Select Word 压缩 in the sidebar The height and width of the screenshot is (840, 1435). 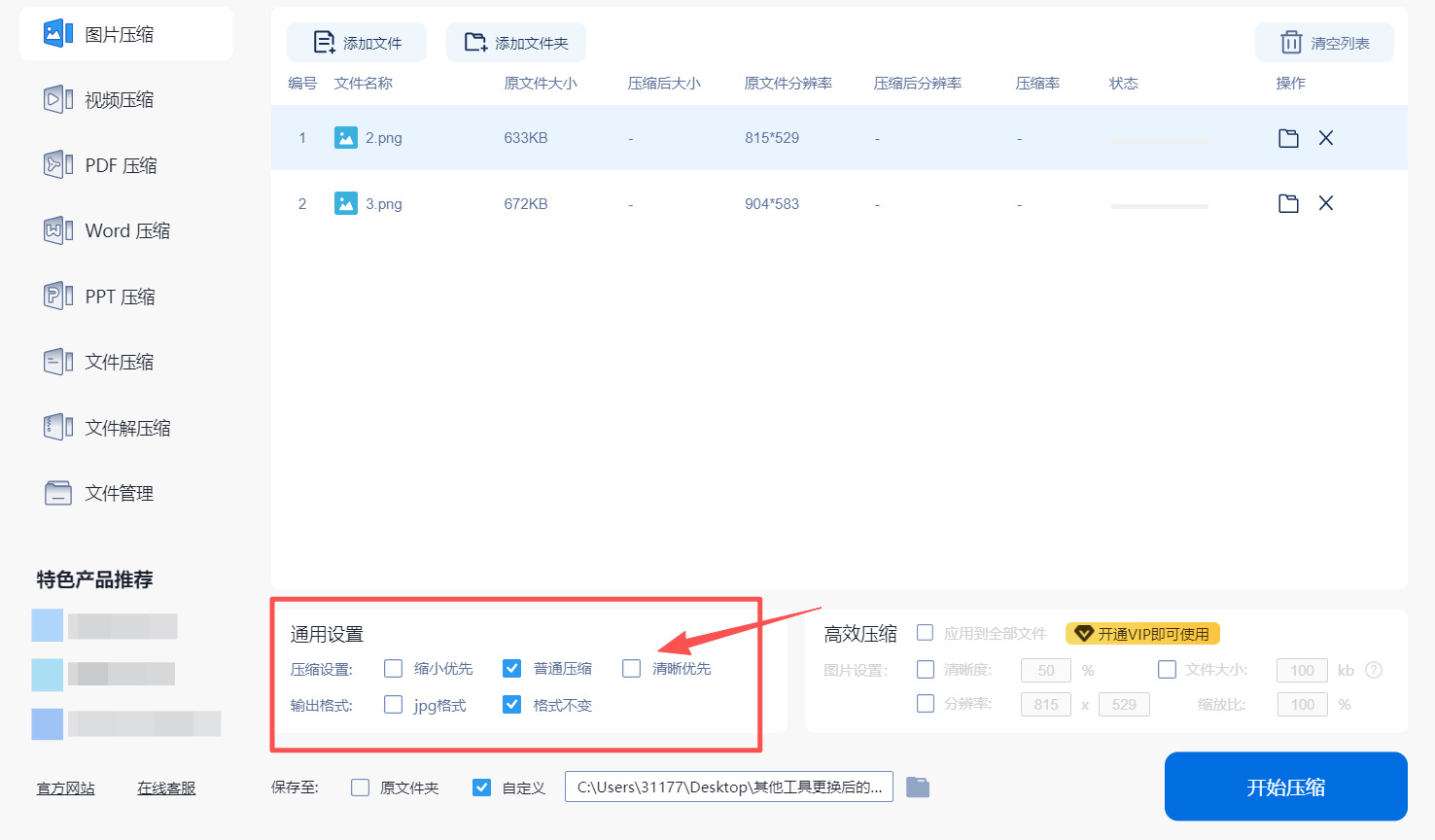pos(126,230)
